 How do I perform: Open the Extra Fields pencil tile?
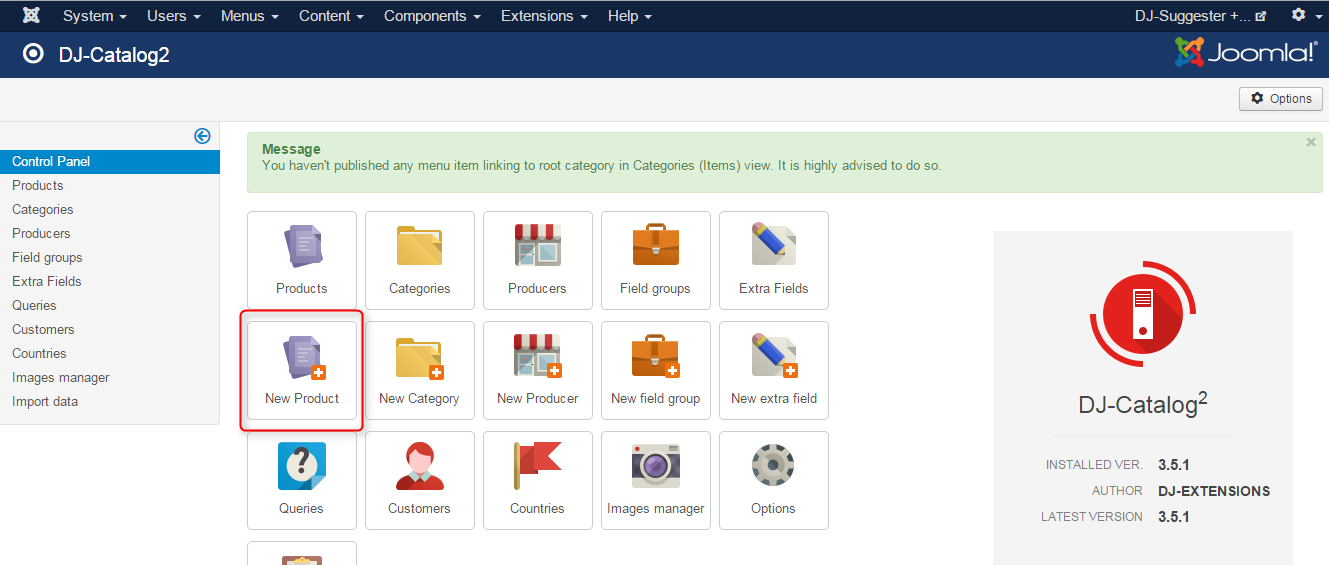[x=774, y=260]
